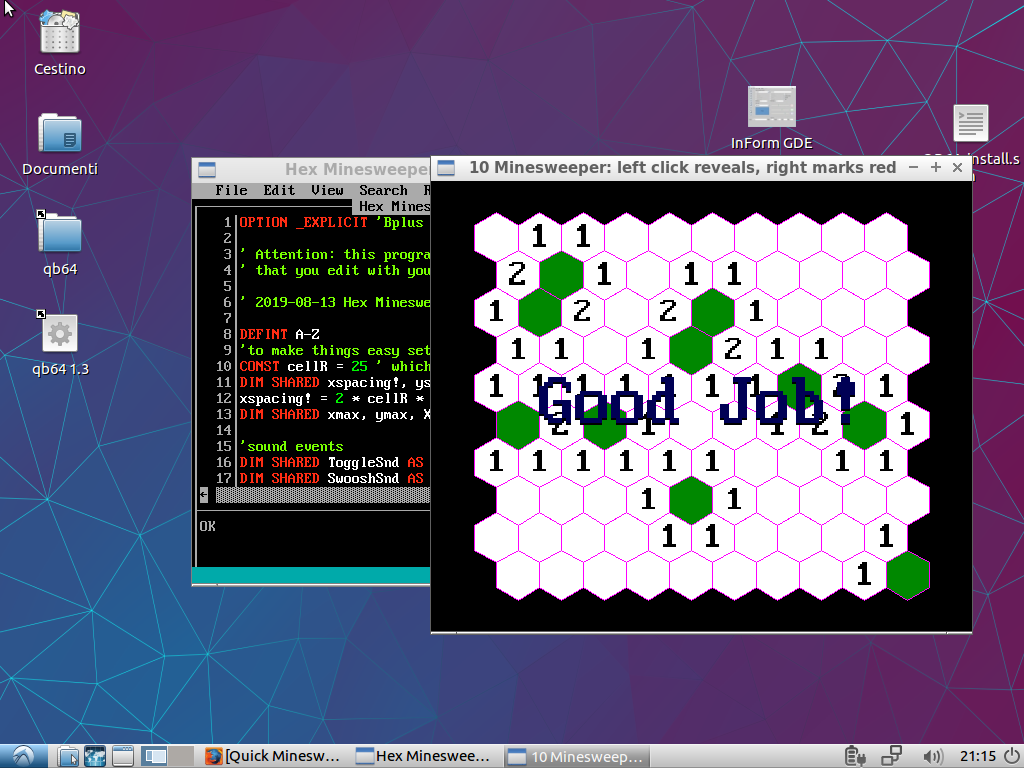Click green hex between the bottom-row 1s
The width and height of the screenshot is (1024, 768).
[691, 500]
